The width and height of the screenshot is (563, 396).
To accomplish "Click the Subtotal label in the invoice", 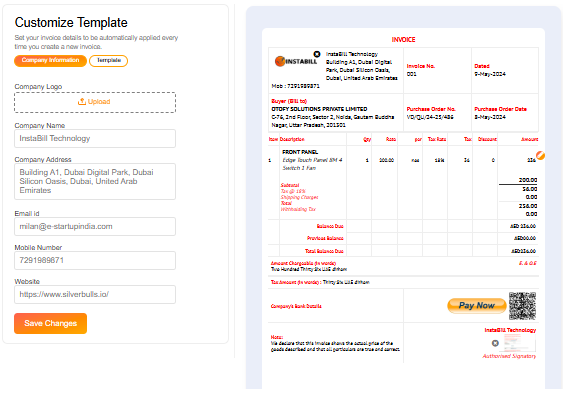I will click(x=290, y=185).
